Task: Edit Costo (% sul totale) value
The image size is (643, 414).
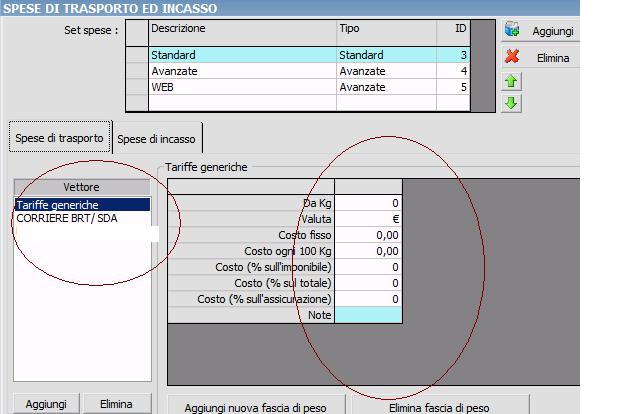Action: 368,283
